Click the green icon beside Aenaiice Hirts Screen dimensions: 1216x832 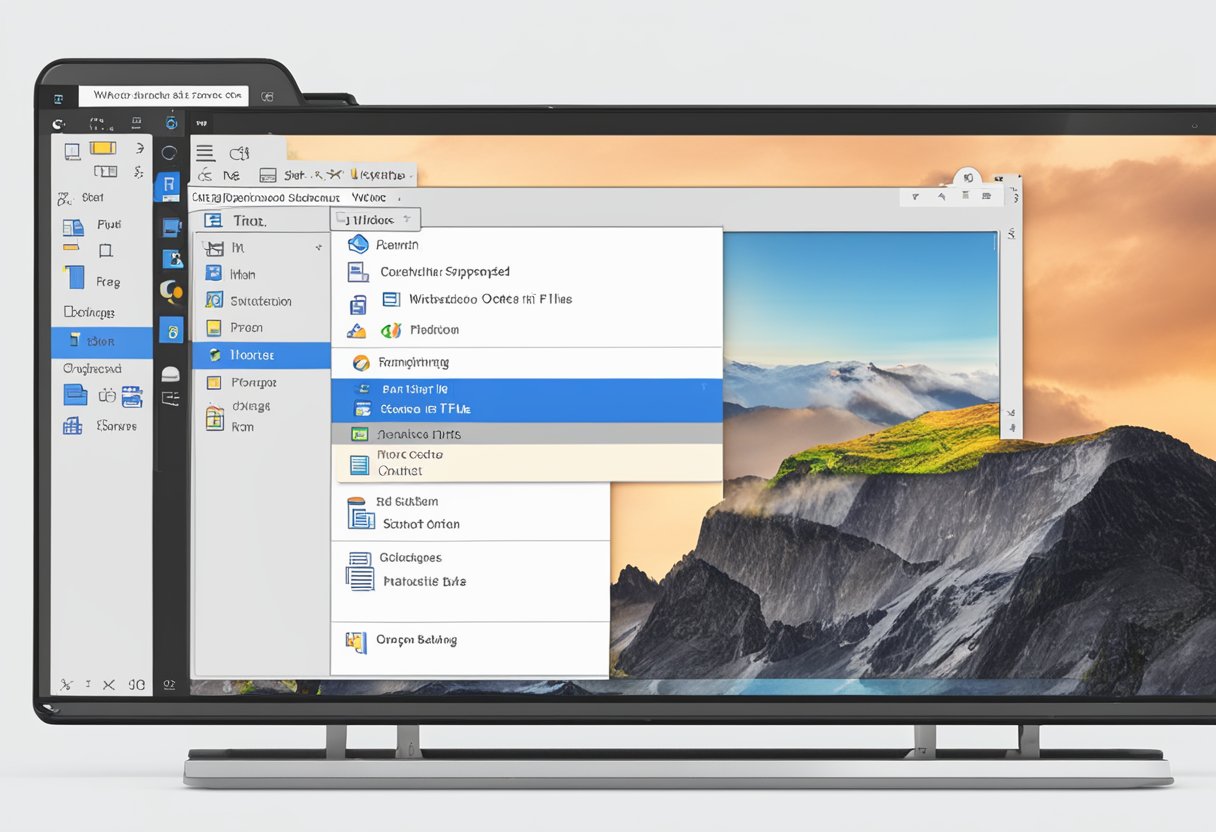click(360, 435)
